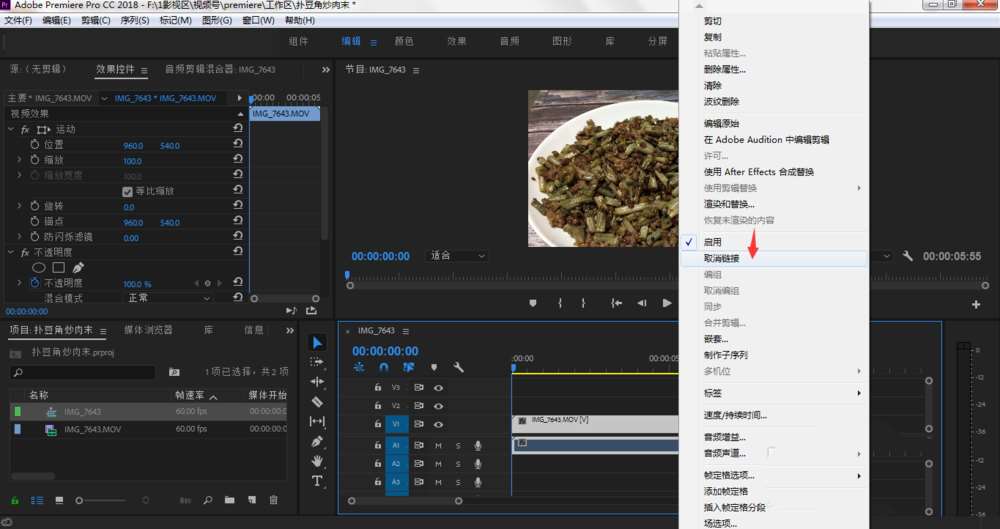Open the 适合 zoom level dropdown
This screenshot has height=529, width=1000.
click(457, 256)
